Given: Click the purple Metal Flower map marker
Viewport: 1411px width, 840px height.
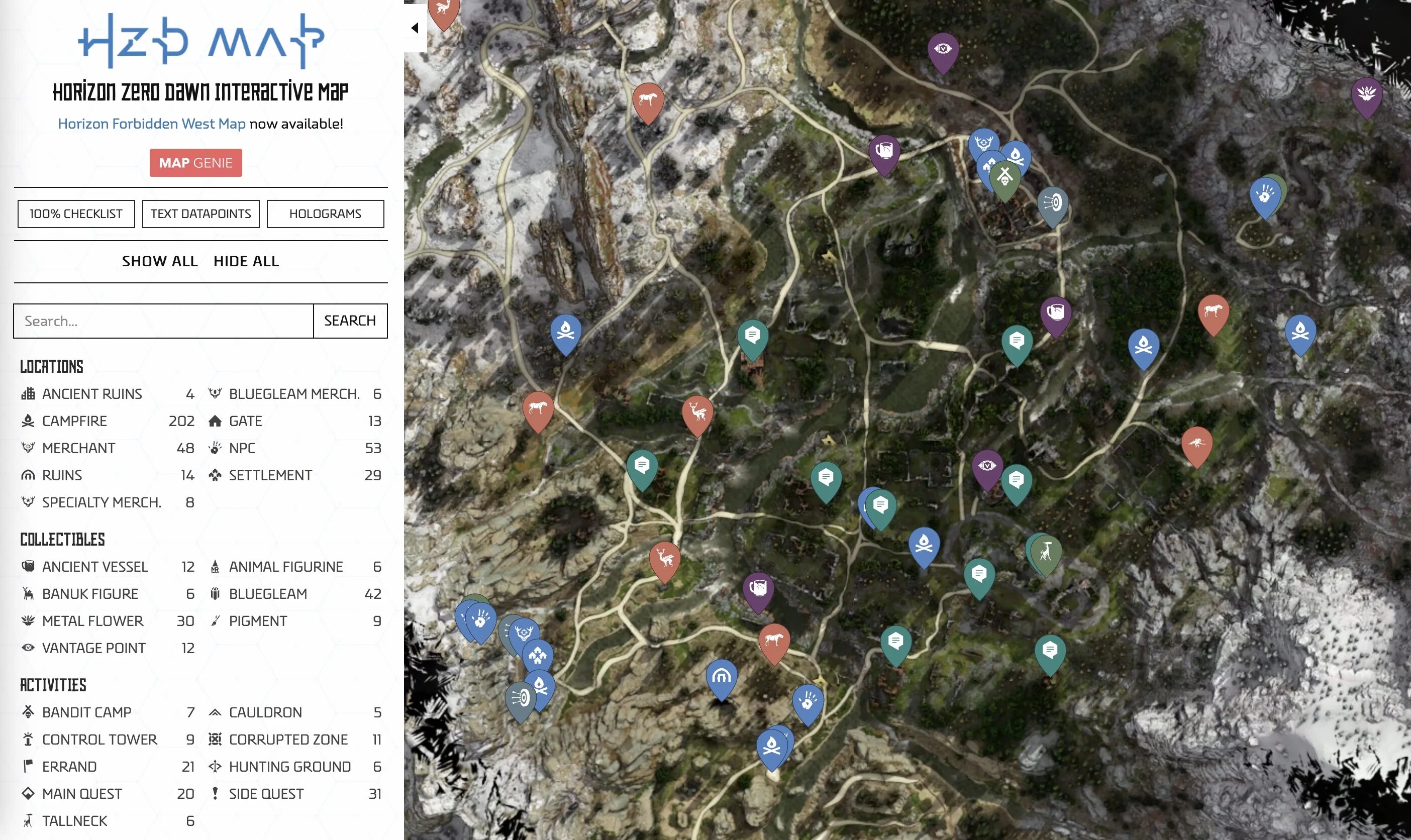Looking at the screenshot, I should pos(1366,94).
